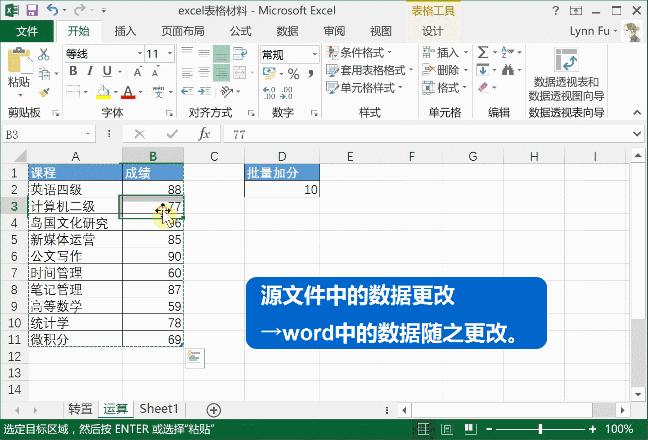Decrease indent in alignment group
The image size is (648, 440).
187,91
